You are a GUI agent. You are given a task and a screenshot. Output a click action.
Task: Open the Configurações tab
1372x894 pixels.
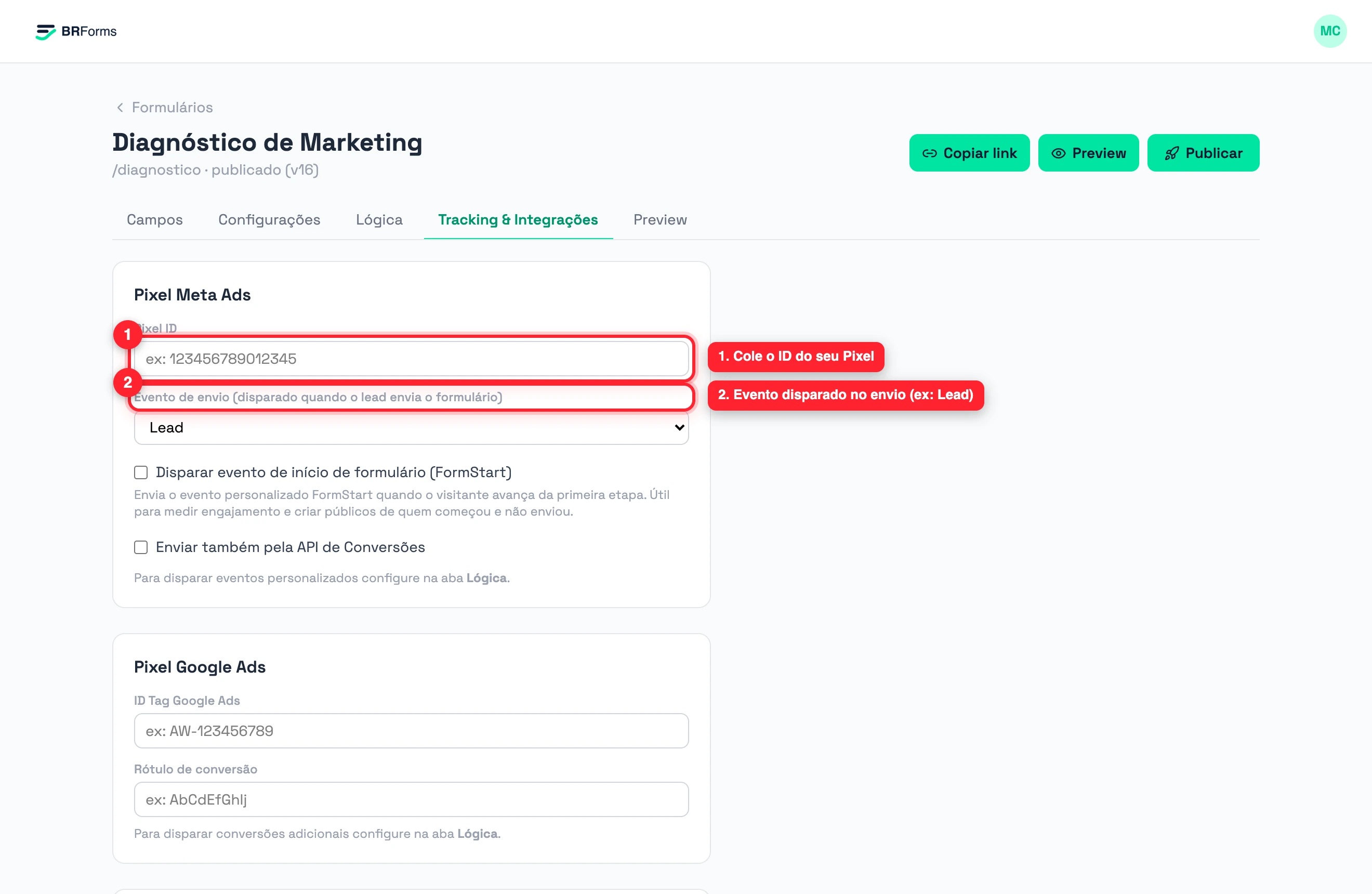point(269,220)
